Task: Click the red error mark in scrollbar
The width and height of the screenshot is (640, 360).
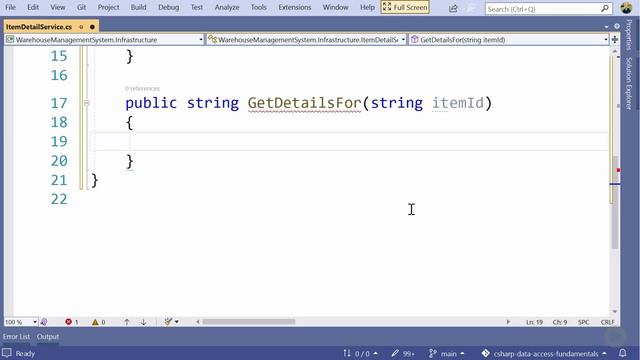Action: click(x=618, y=170)
